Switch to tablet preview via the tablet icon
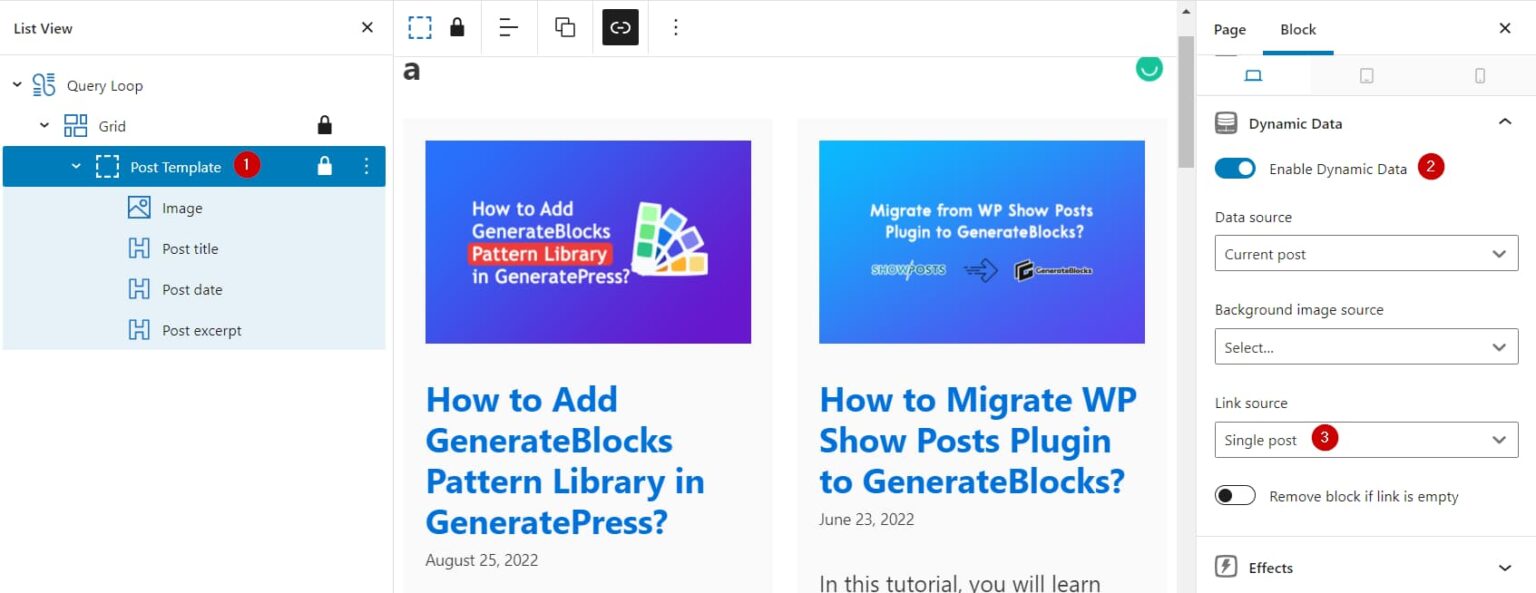 pyautogui.click(x=1368, y=74)
